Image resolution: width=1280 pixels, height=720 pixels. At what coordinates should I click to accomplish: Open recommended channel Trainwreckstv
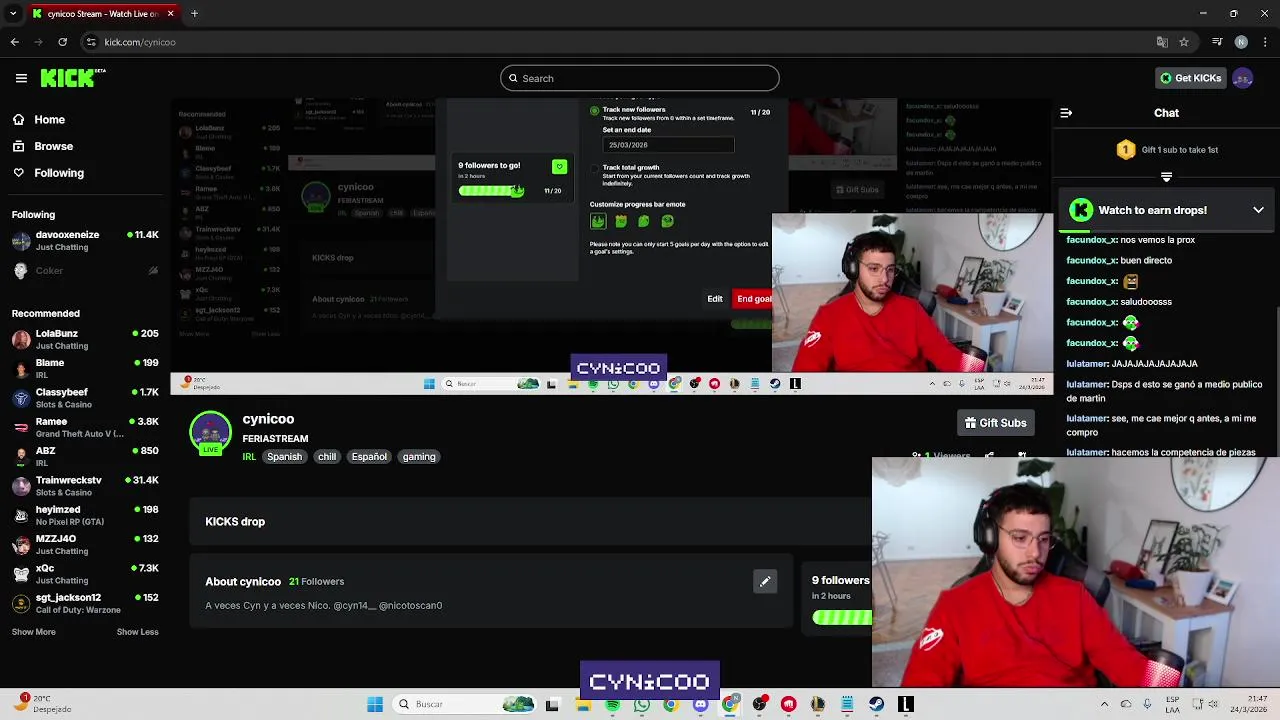[x=85, y=485]
